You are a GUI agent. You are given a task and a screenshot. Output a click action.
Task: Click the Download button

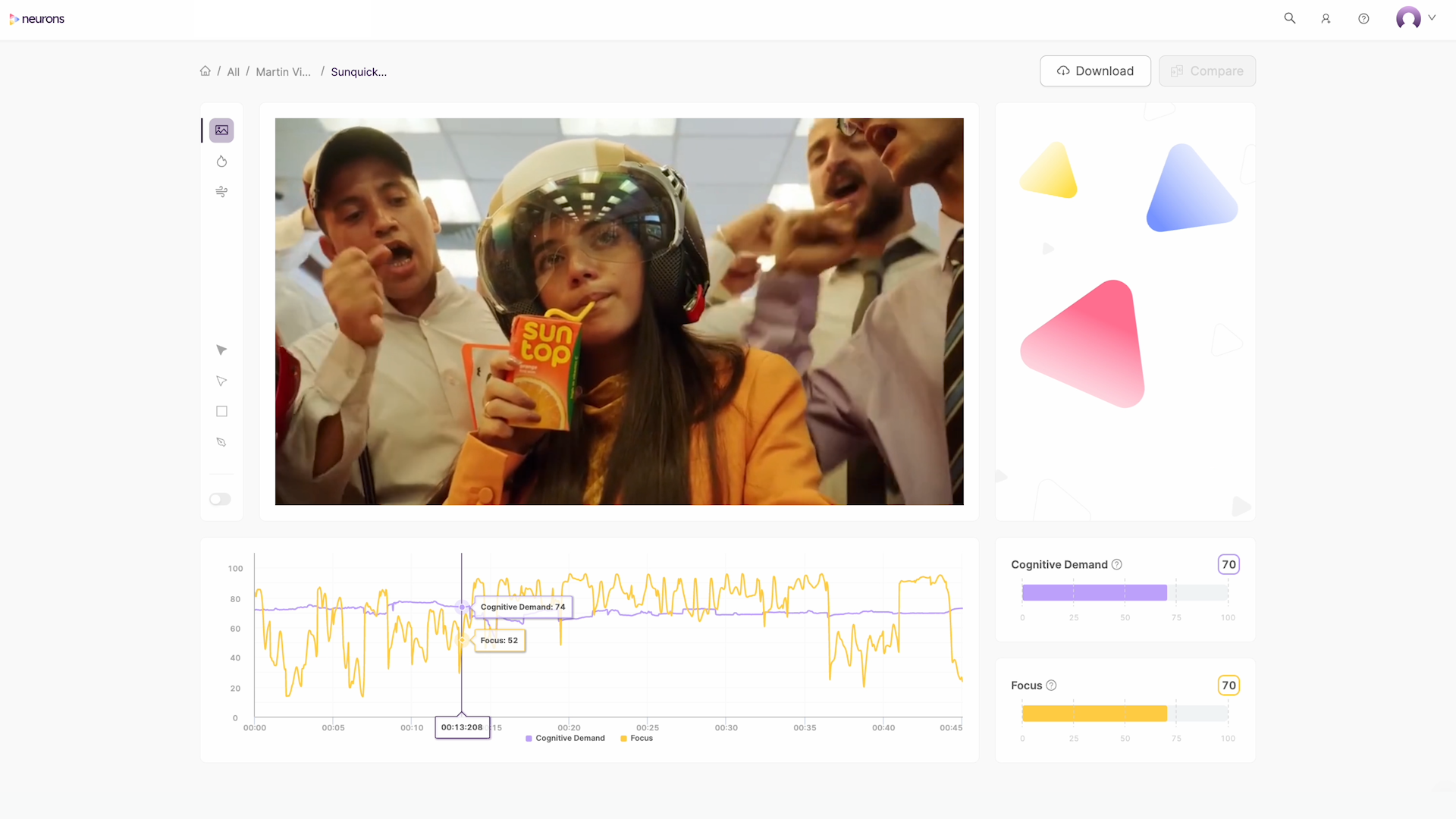(1095, 71)
